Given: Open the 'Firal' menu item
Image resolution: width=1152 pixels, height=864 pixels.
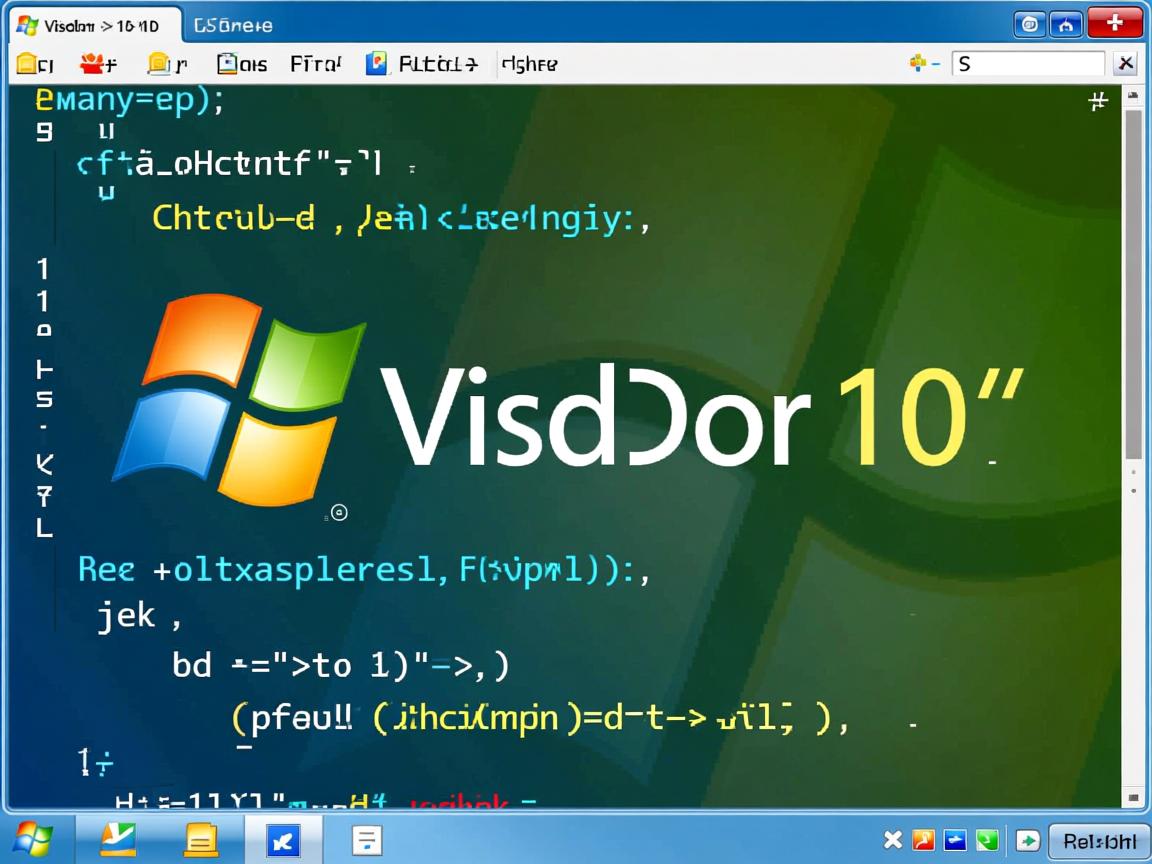Looking at the screenshot, I should point(315,64).
